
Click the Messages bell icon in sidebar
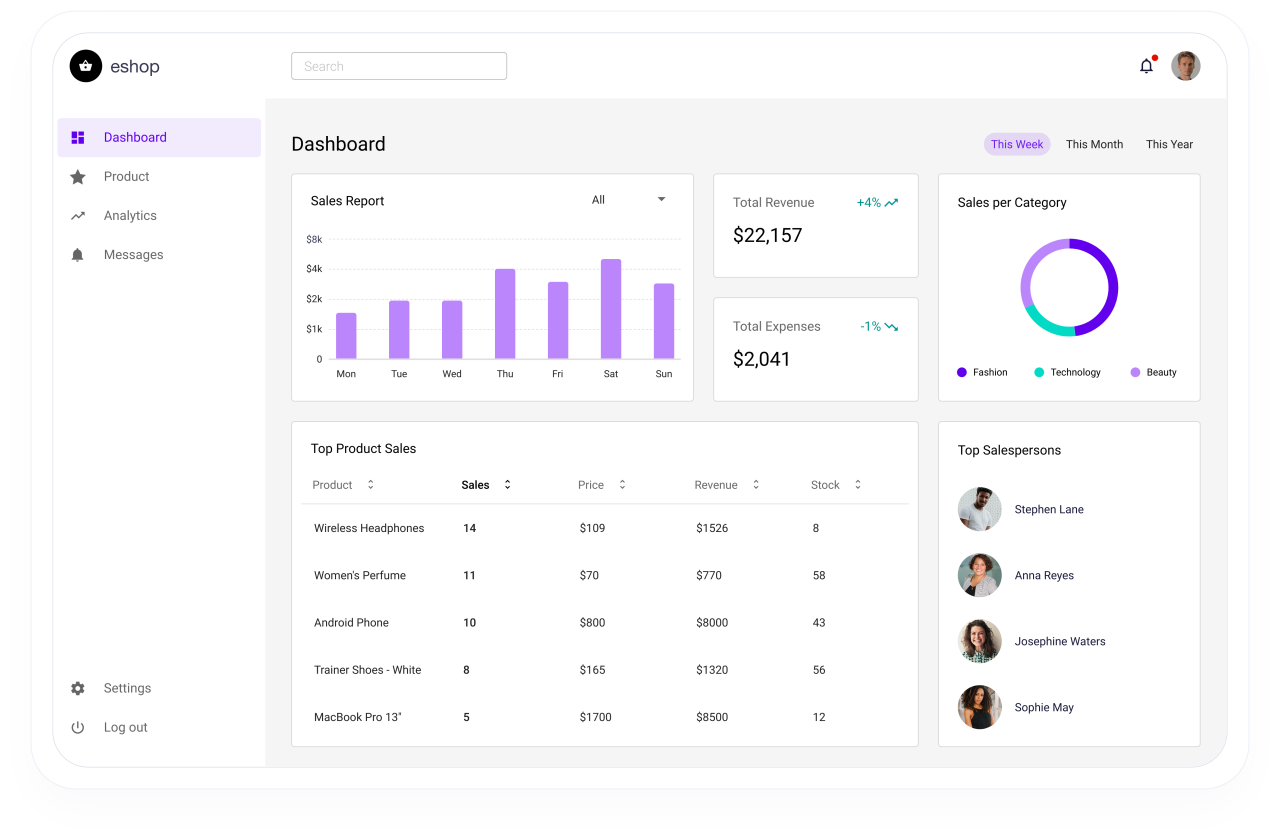78,255
